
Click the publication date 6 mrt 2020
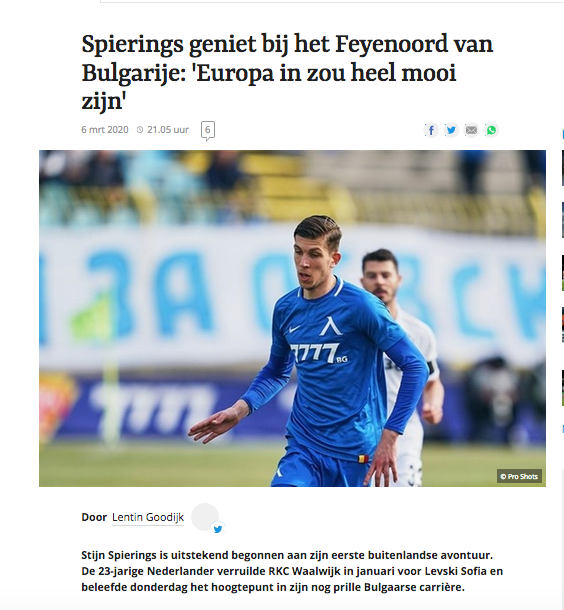[105, 130]
